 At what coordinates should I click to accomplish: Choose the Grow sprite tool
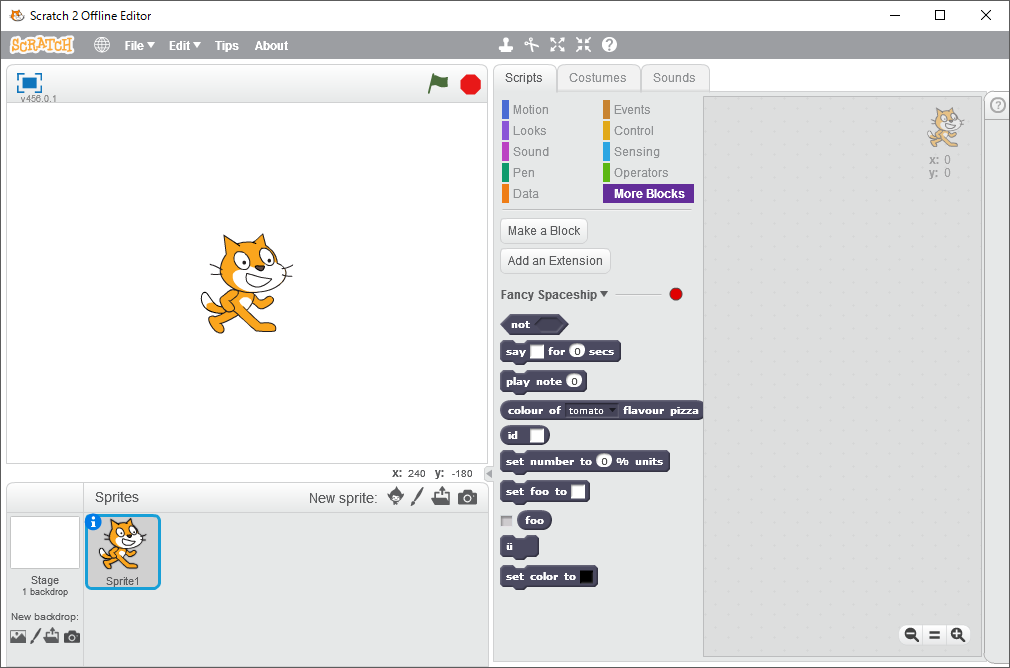pyautogui.click(x=557, y=45)
